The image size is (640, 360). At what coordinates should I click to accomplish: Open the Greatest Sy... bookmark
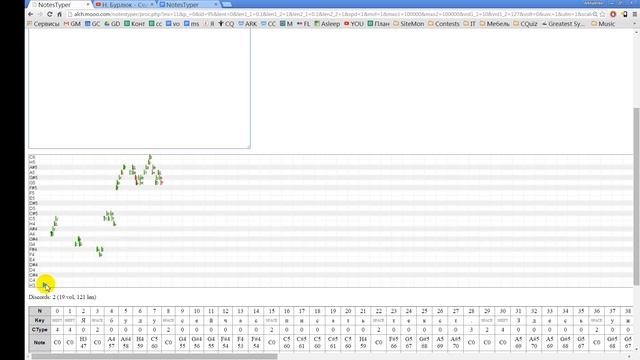[x=563, y=24]
